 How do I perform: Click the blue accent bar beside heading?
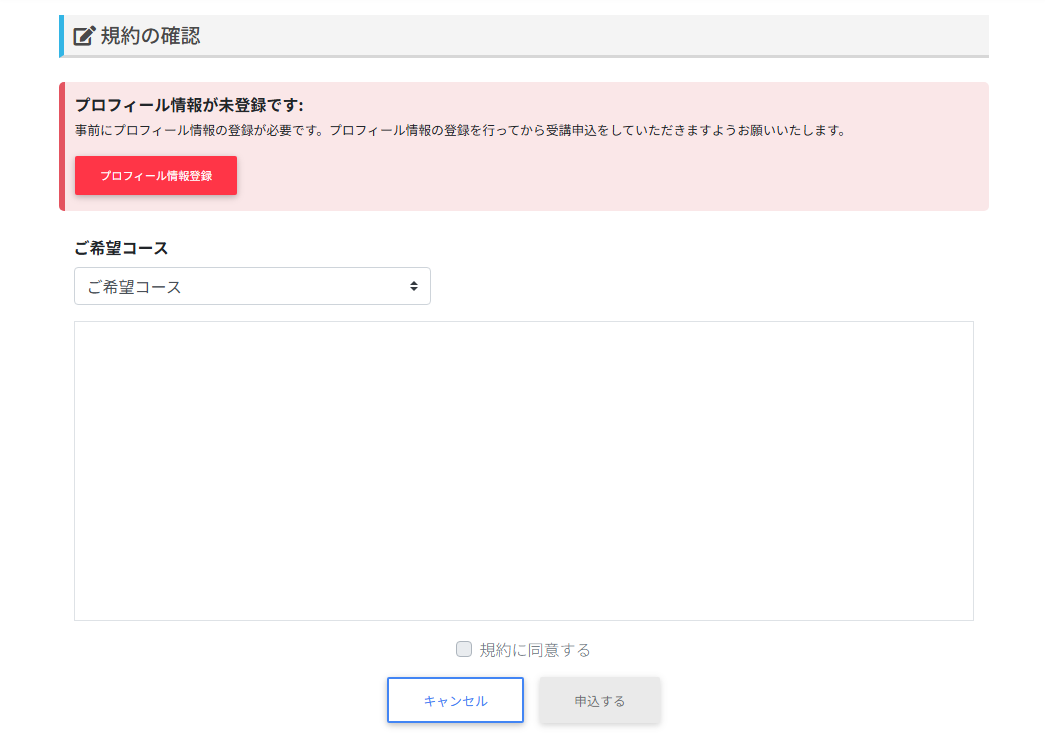(x=61, y=36)
